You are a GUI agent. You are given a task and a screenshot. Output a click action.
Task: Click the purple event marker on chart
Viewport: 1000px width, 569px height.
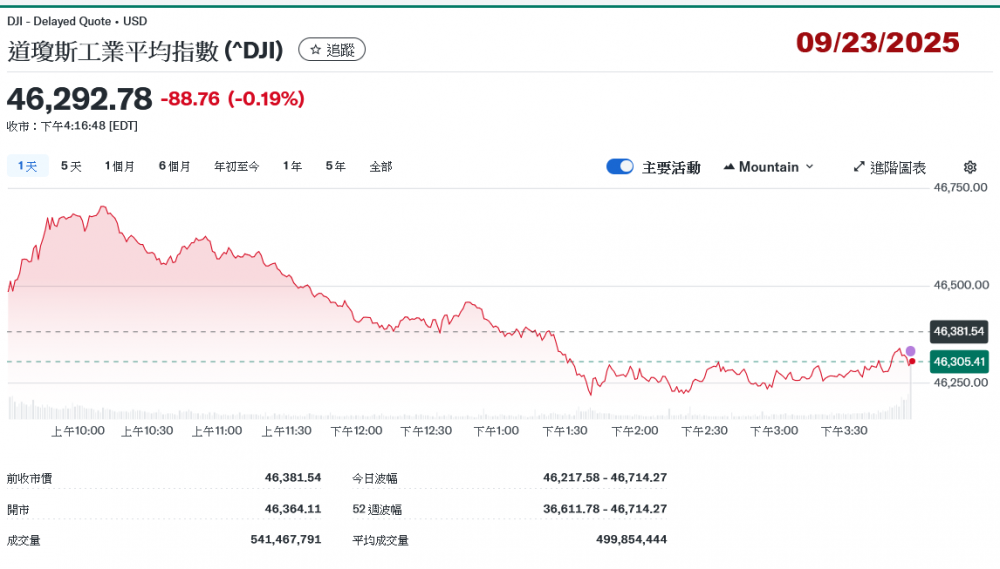pyautogui.click(x=910, y=351)
